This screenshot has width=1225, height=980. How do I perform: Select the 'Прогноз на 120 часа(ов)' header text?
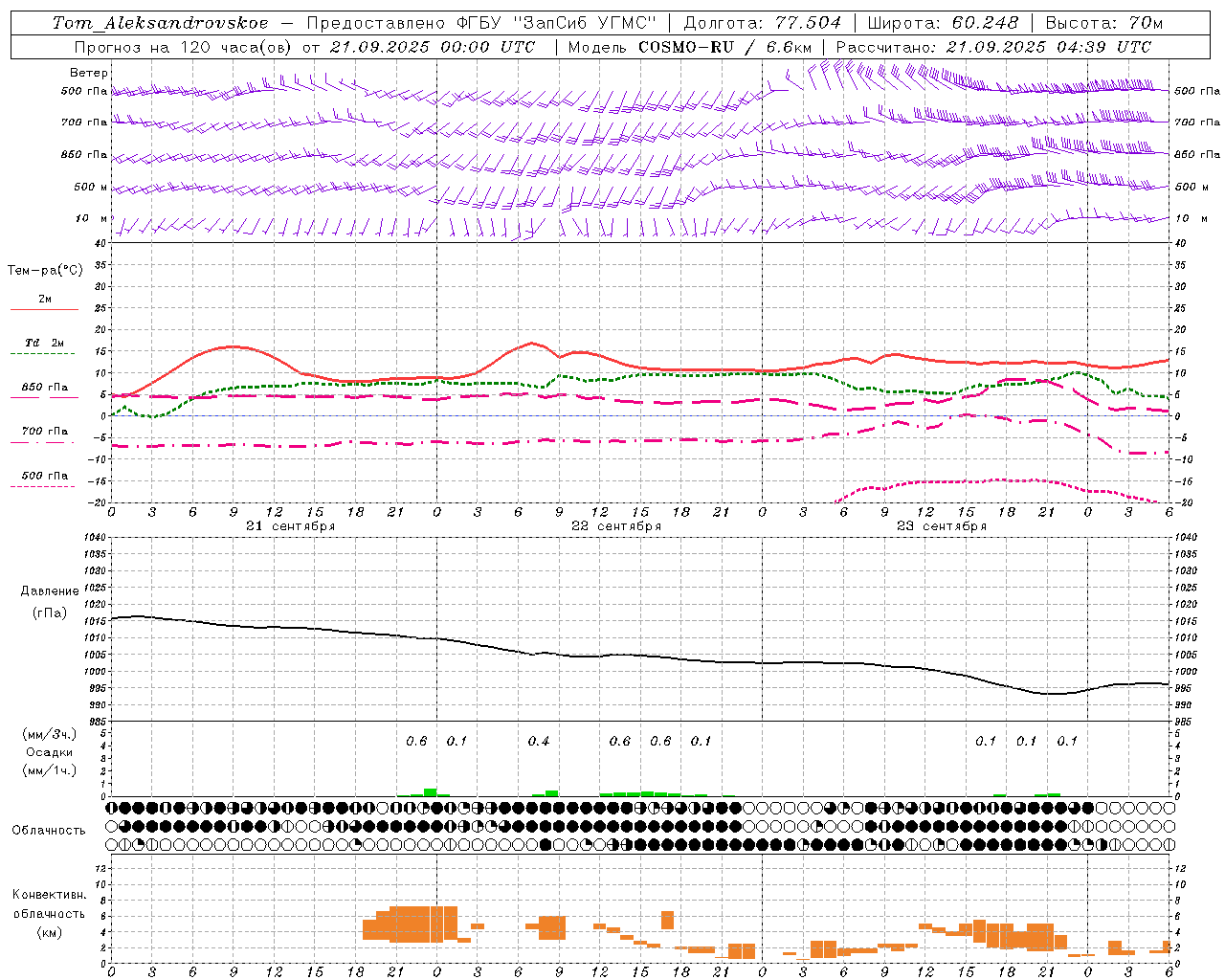pos(184,47)
